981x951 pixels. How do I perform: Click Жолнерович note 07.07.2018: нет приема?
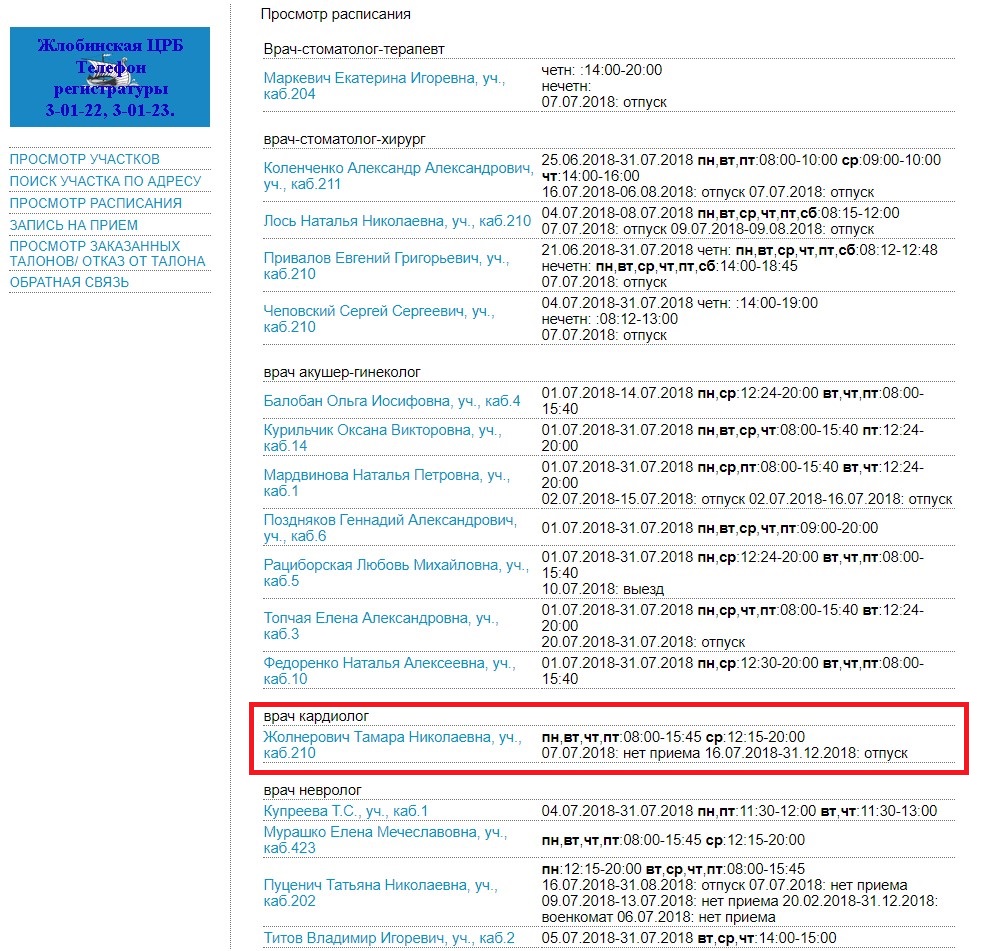point(621,753)
